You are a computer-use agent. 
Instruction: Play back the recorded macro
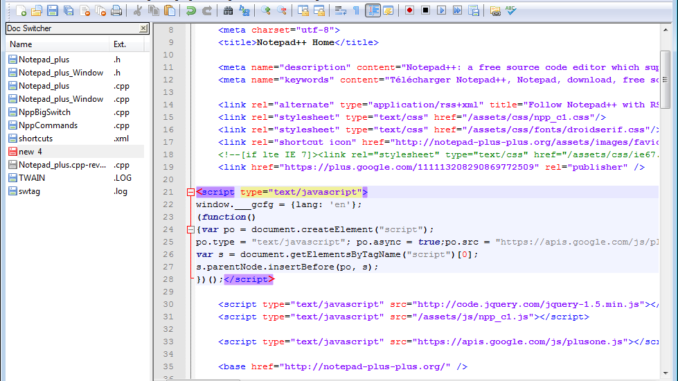click(441, 10)
